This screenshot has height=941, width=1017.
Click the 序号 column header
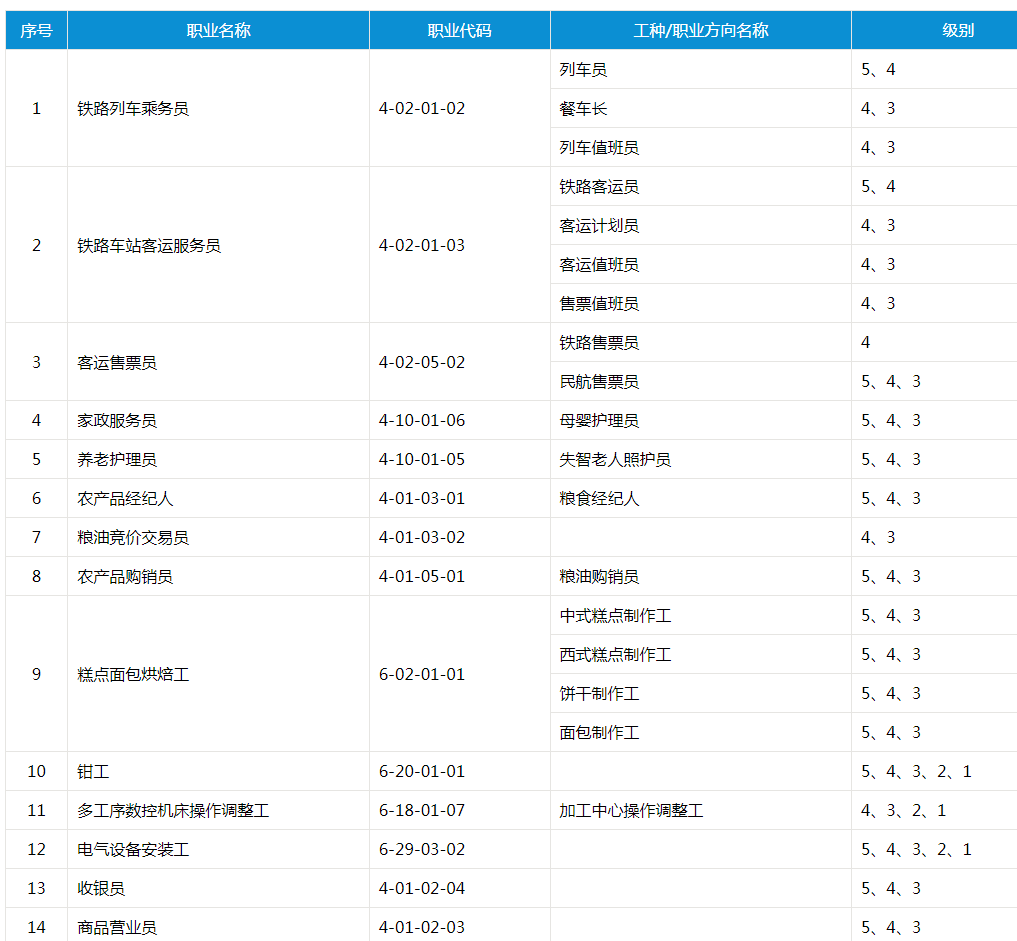[x=36, y=30]
